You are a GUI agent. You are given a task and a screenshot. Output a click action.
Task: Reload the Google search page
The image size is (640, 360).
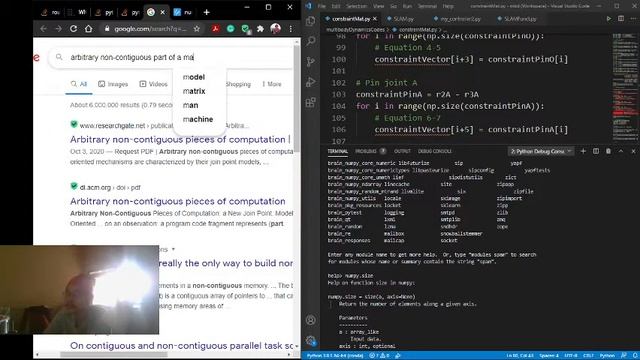coord(73,29)
